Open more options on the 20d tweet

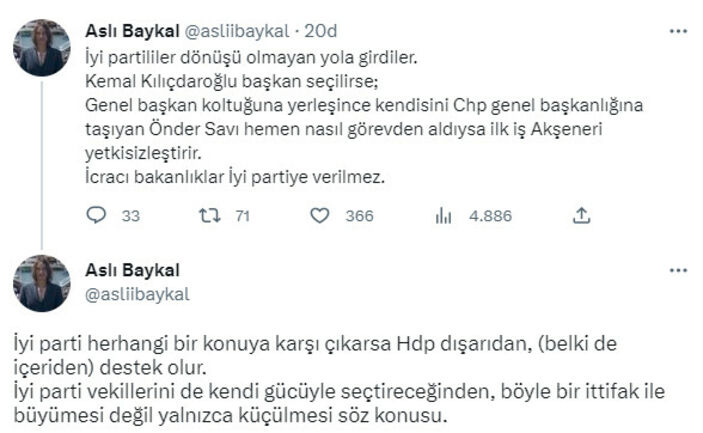point(679,31)
